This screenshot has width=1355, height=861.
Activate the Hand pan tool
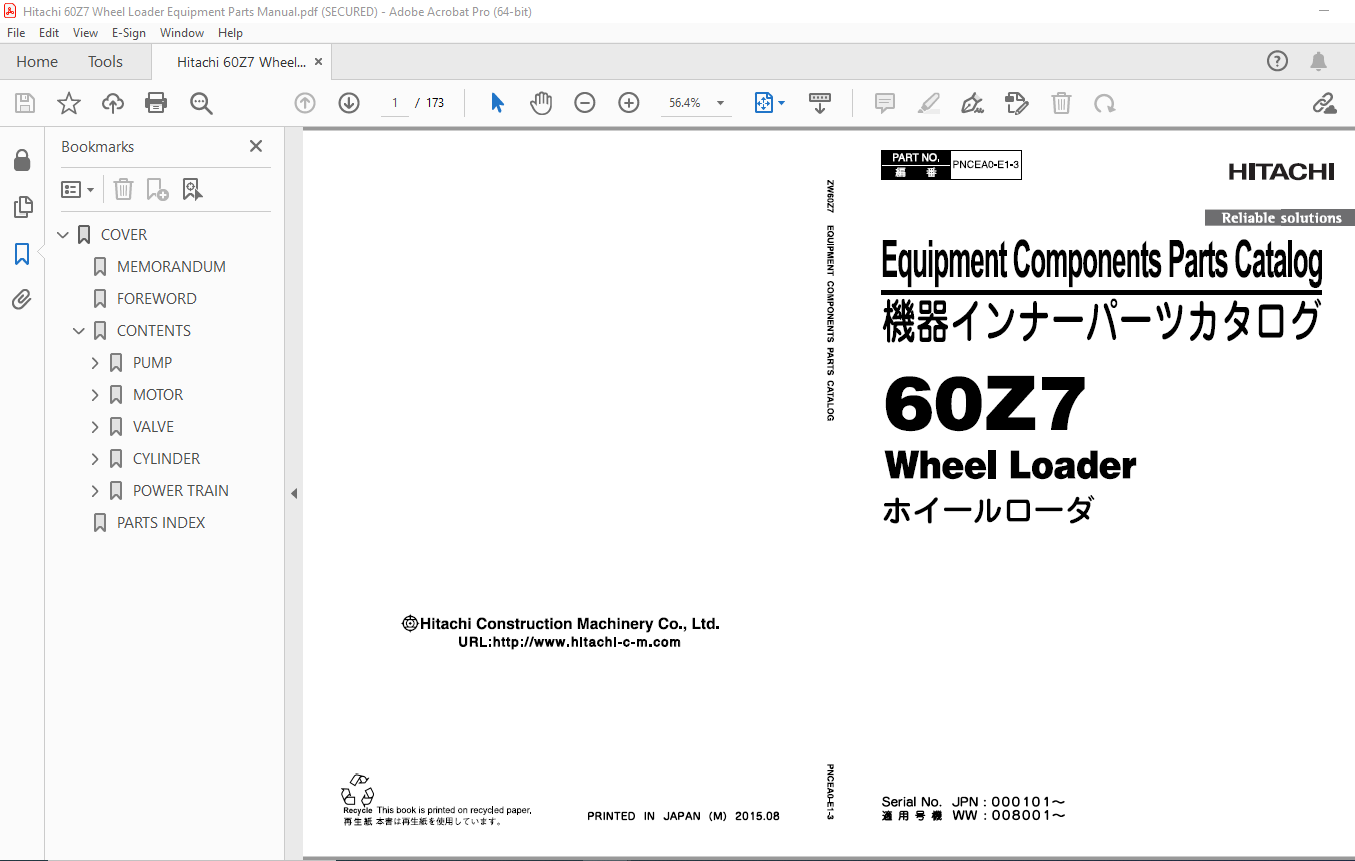[x=541, y=103]
